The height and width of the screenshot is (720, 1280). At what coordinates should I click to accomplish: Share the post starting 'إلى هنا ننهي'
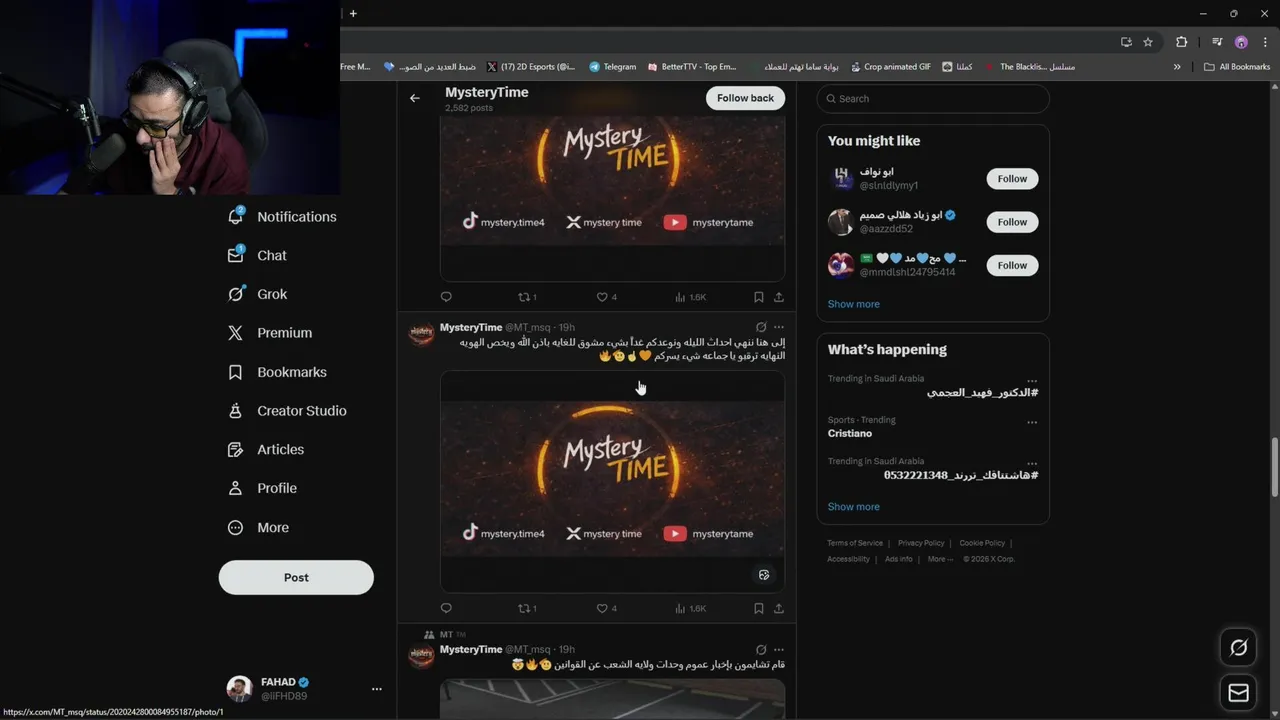778,608
